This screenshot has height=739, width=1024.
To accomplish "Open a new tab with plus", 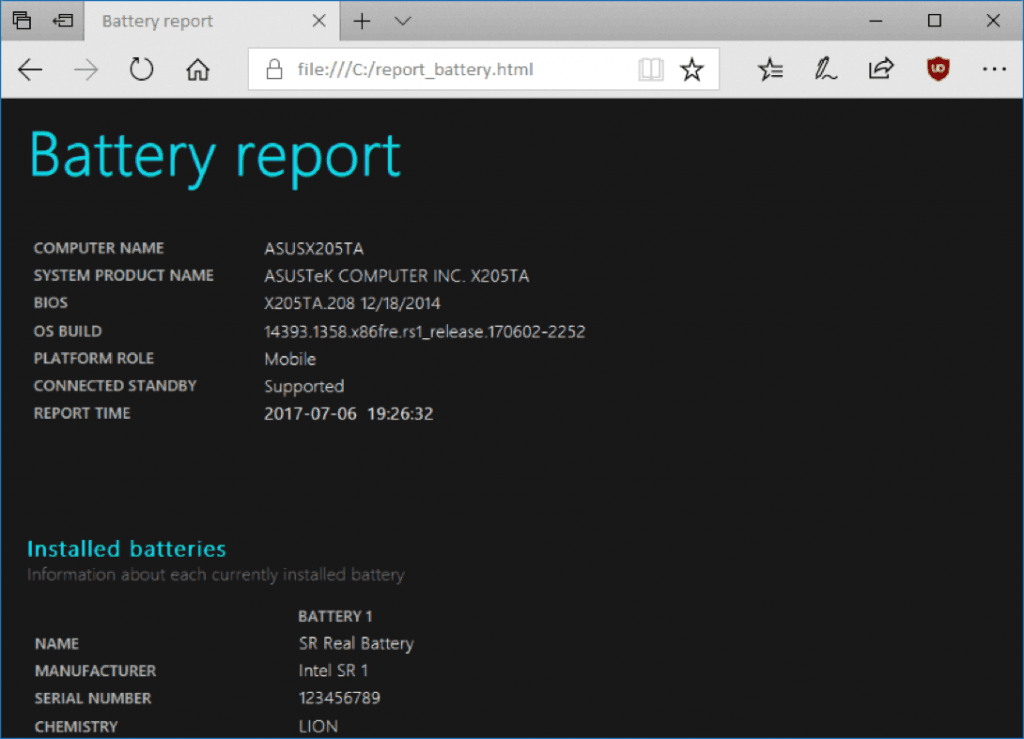I will (x=362, y=21).
